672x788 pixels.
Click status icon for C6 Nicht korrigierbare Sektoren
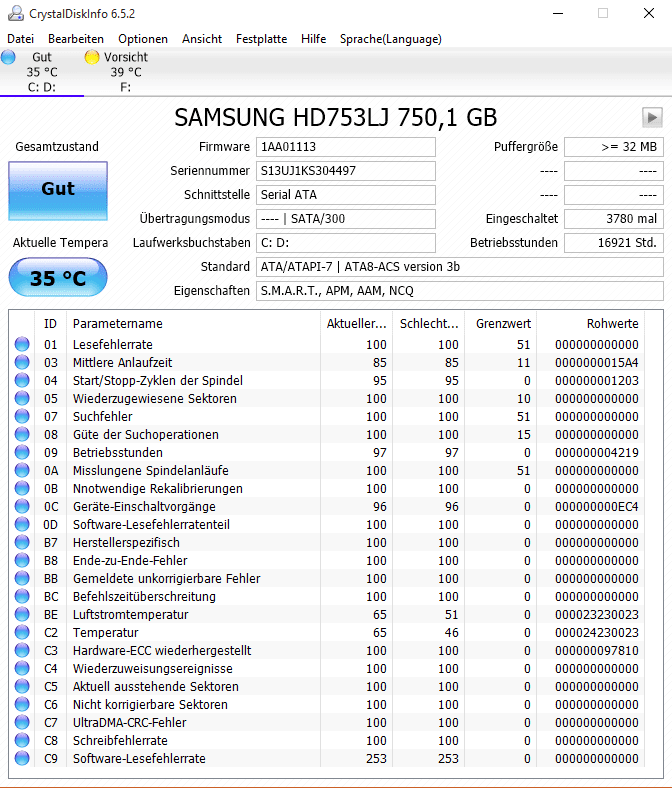click(22, 704)
